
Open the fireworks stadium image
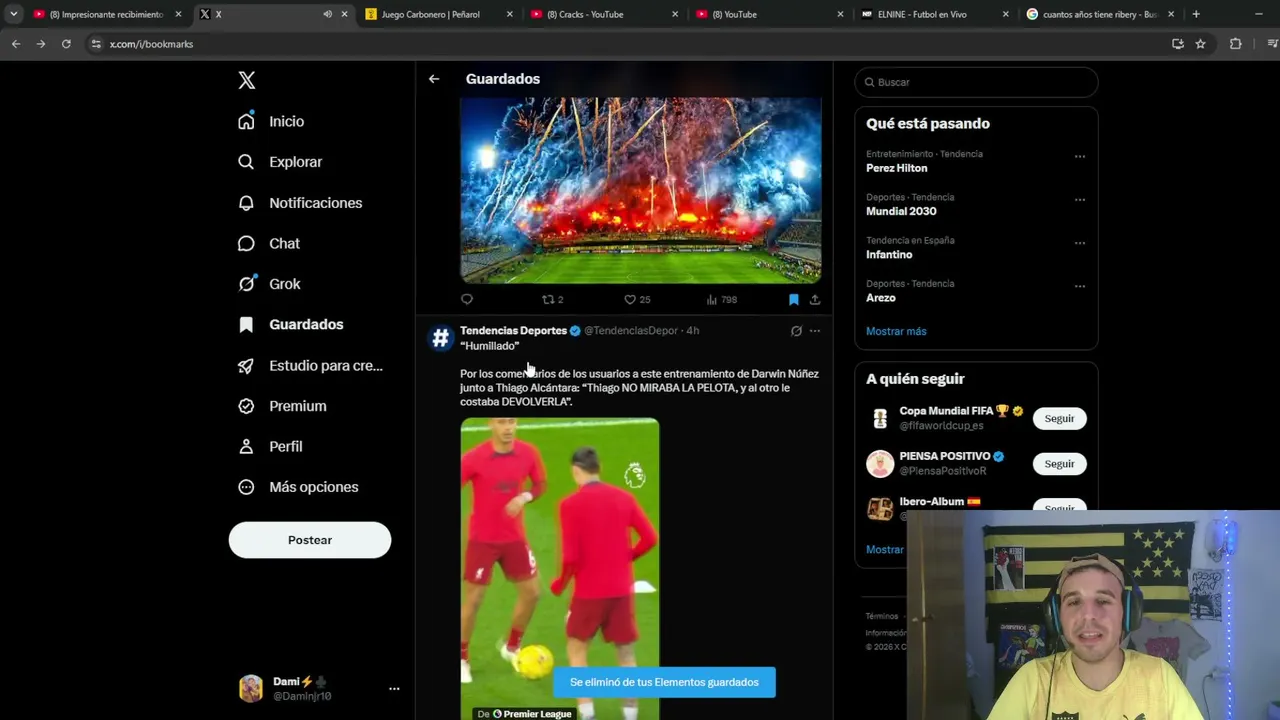[x=641, y=191]
